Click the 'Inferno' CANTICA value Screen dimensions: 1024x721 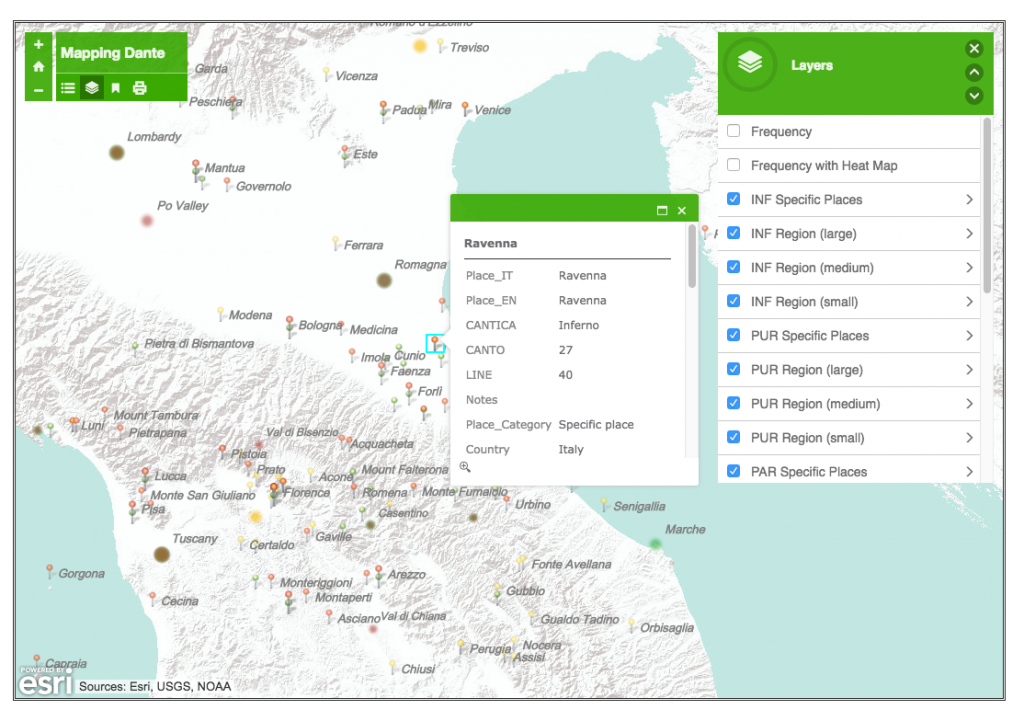point(579,325)
